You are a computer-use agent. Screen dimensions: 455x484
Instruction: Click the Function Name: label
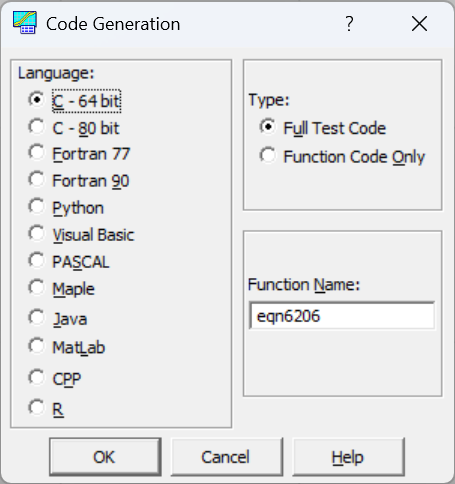304,285
